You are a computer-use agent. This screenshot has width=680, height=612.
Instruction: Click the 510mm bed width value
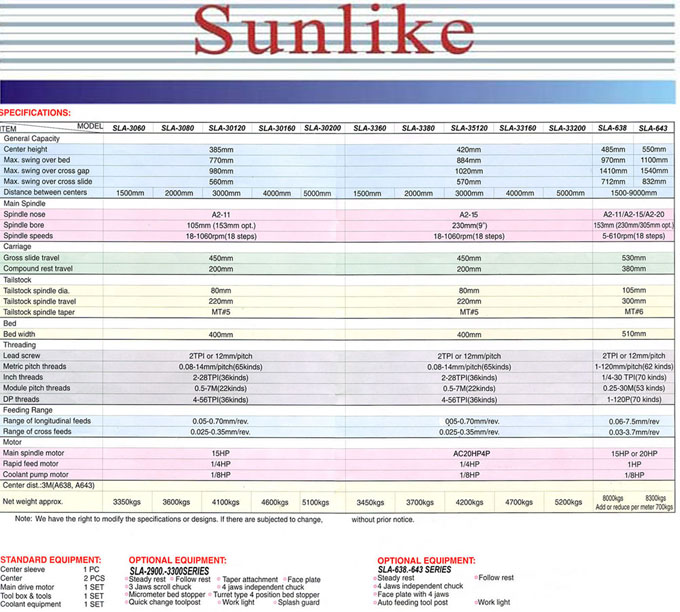634,334
